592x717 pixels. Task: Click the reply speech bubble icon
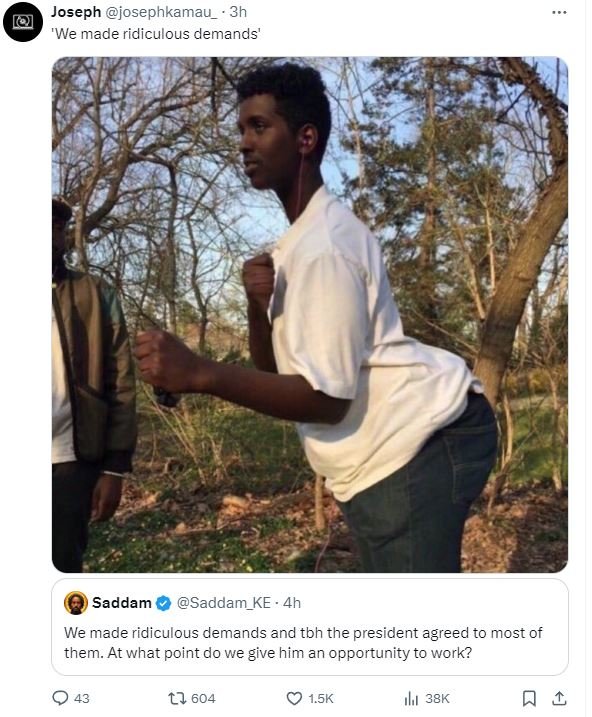pos(60,698)
